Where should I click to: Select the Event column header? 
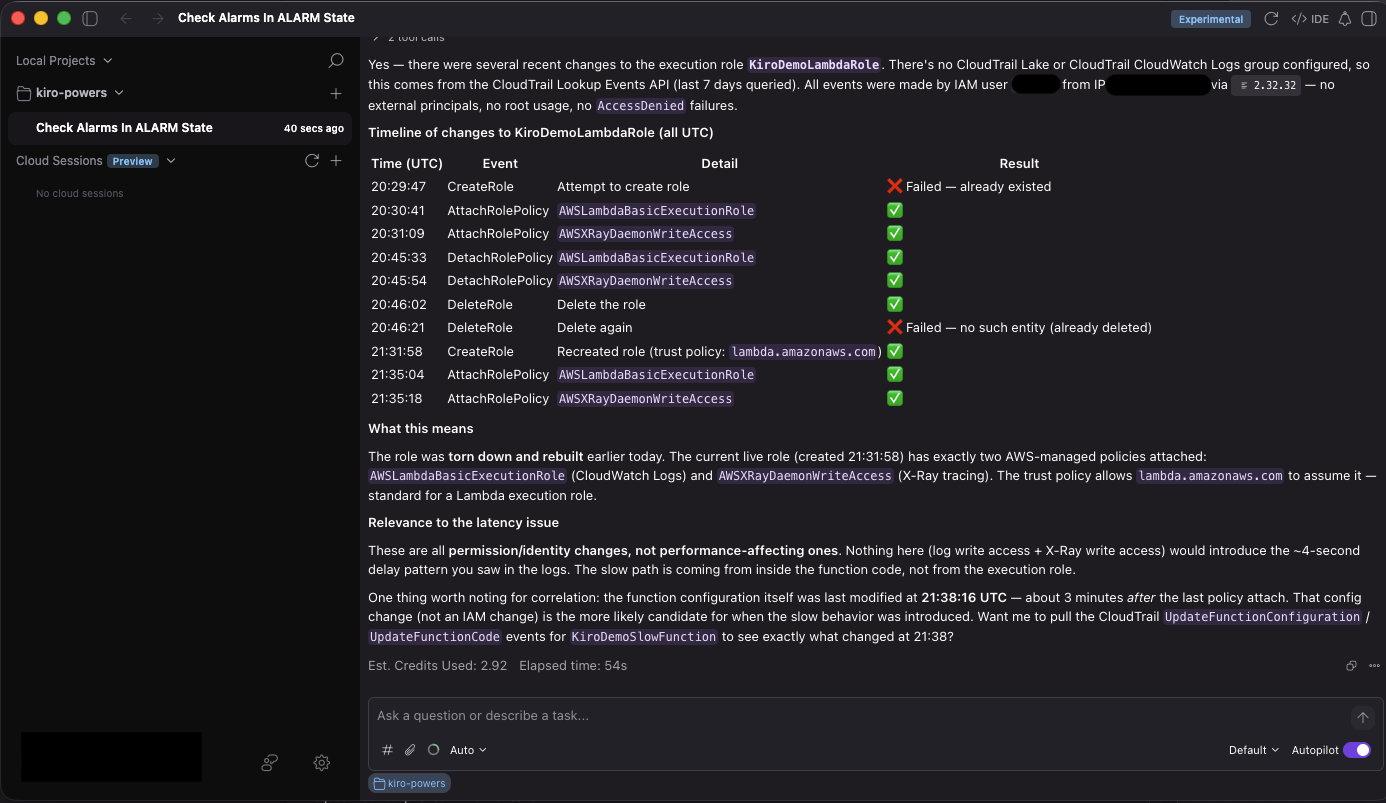500,164
